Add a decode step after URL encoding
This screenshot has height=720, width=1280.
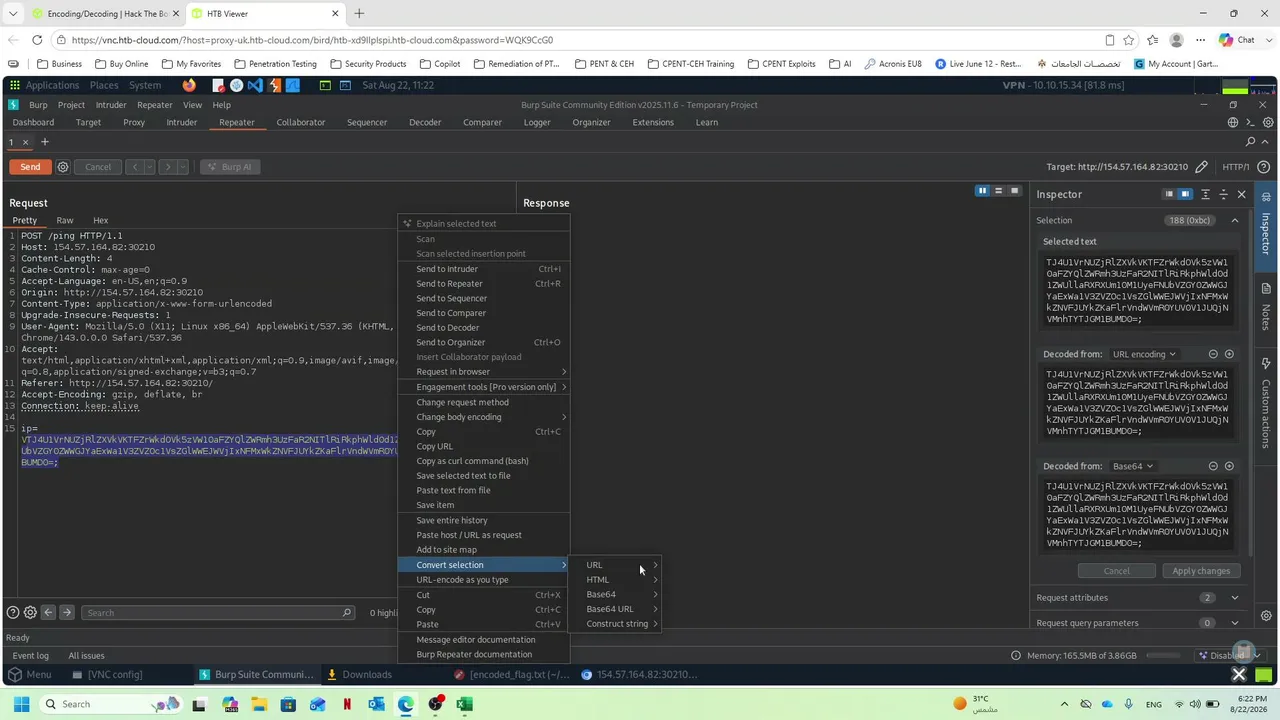1229,354
